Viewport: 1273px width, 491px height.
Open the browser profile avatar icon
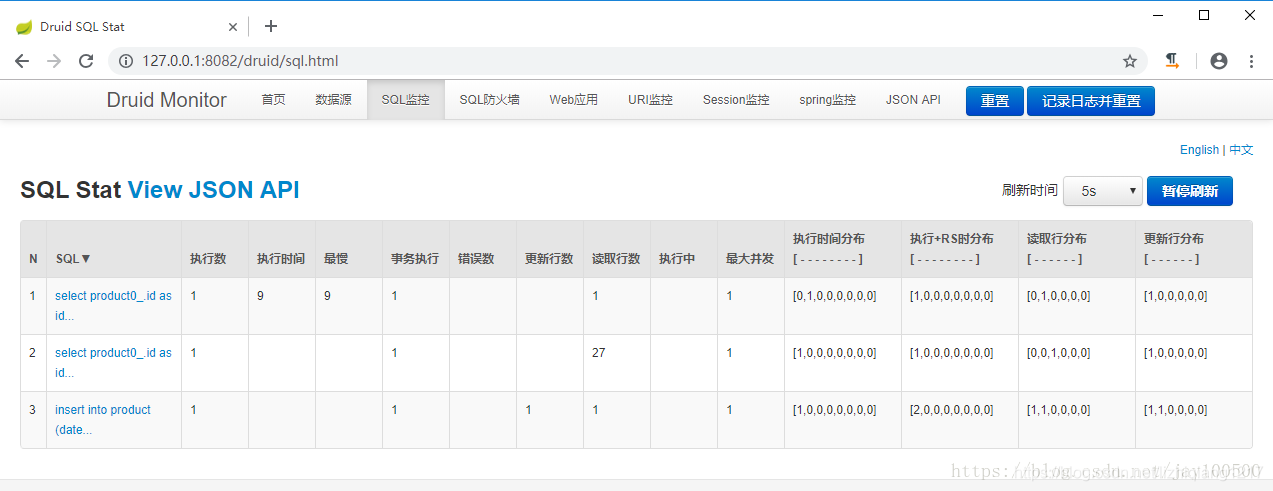tap(1218, 61)
